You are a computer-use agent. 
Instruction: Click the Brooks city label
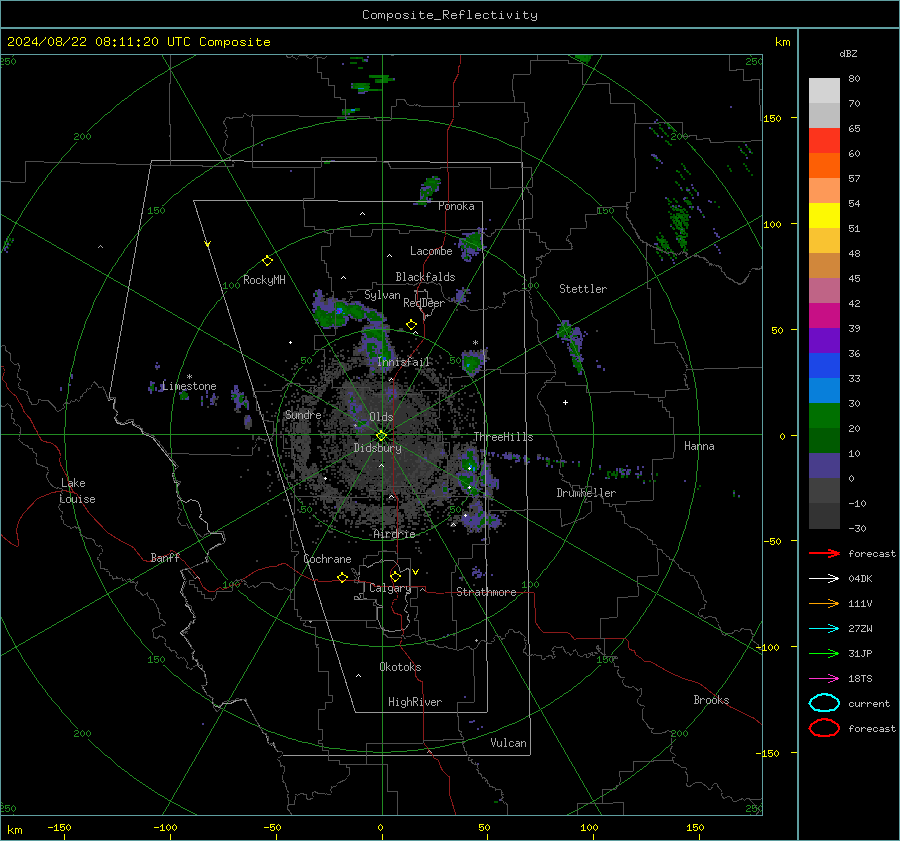click(711, 700)
